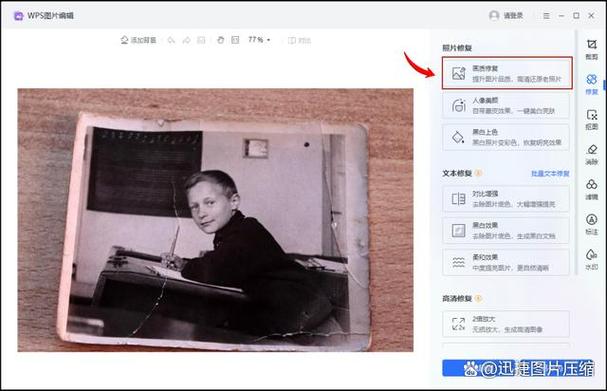Select the hand pan tool
The width and height of the screenshot is (607, 391).
pyautogui.click(x=220, y=40)
